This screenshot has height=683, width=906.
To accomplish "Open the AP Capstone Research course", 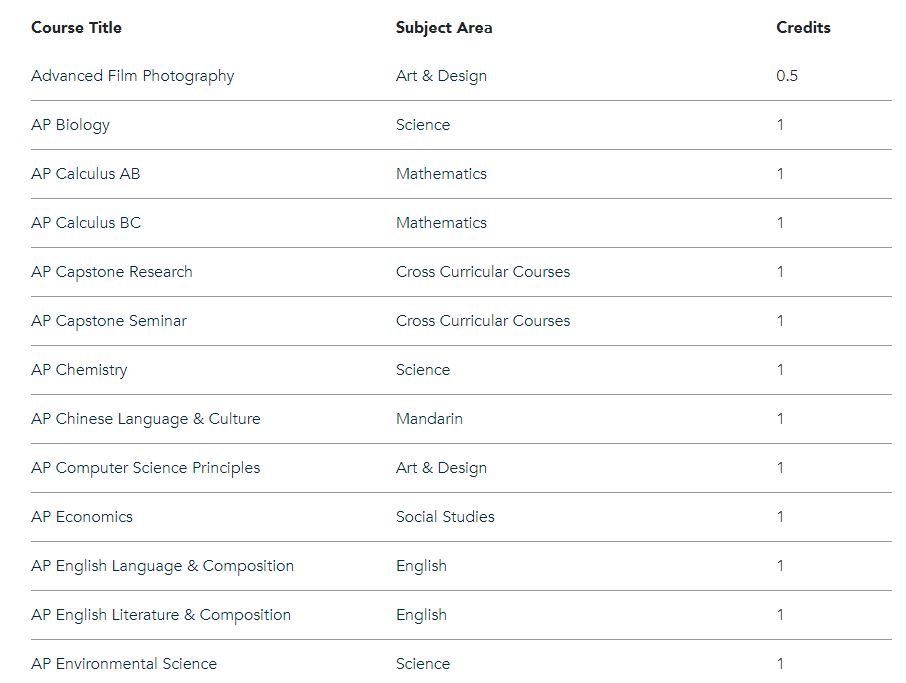I will [111, 272].
